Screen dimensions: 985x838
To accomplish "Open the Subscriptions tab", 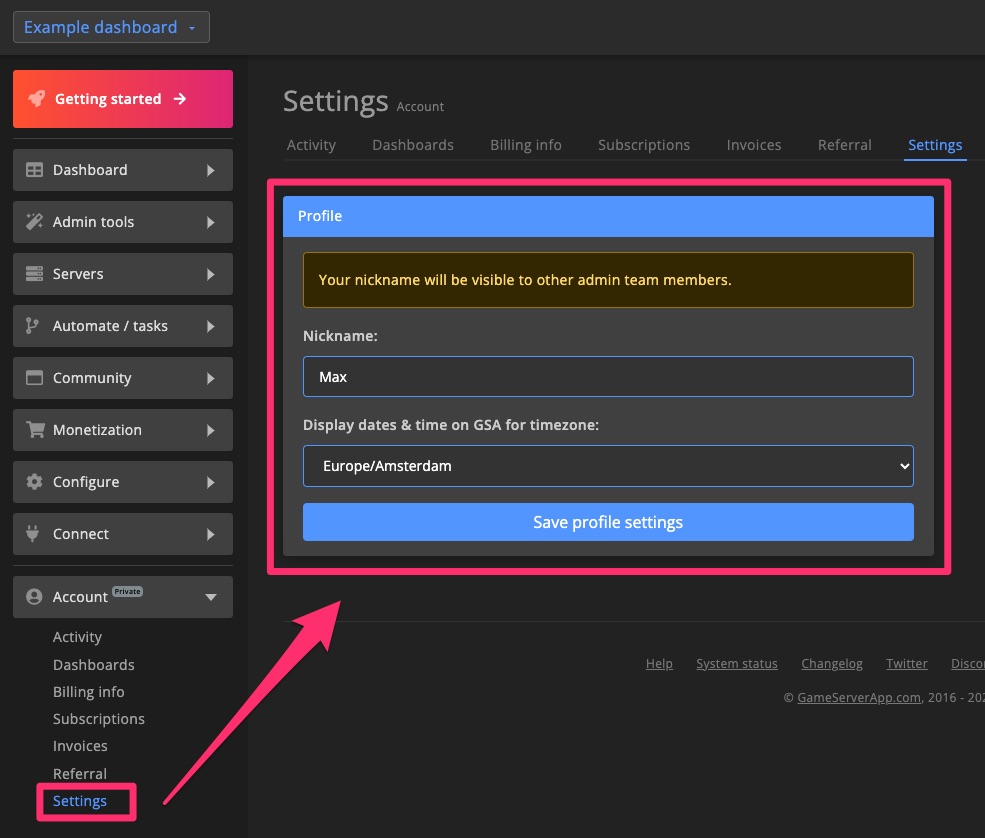I will (643, 145).
